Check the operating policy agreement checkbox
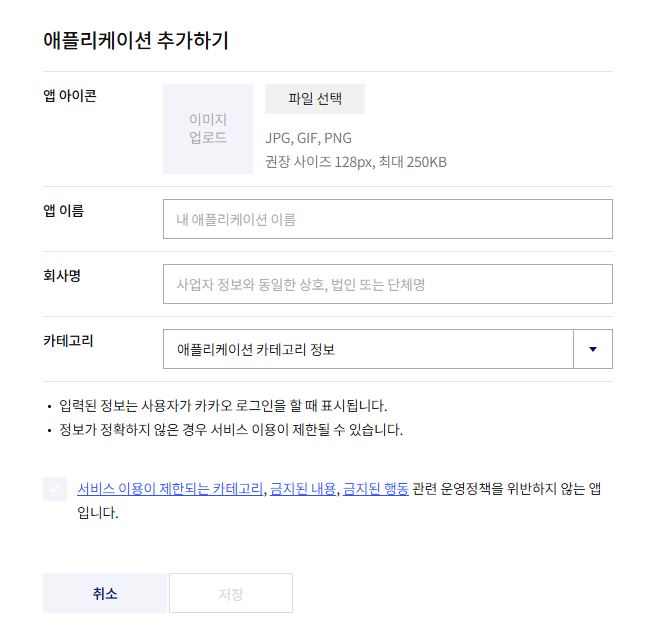This screenshot has height=629, width=654. (55, 489)
